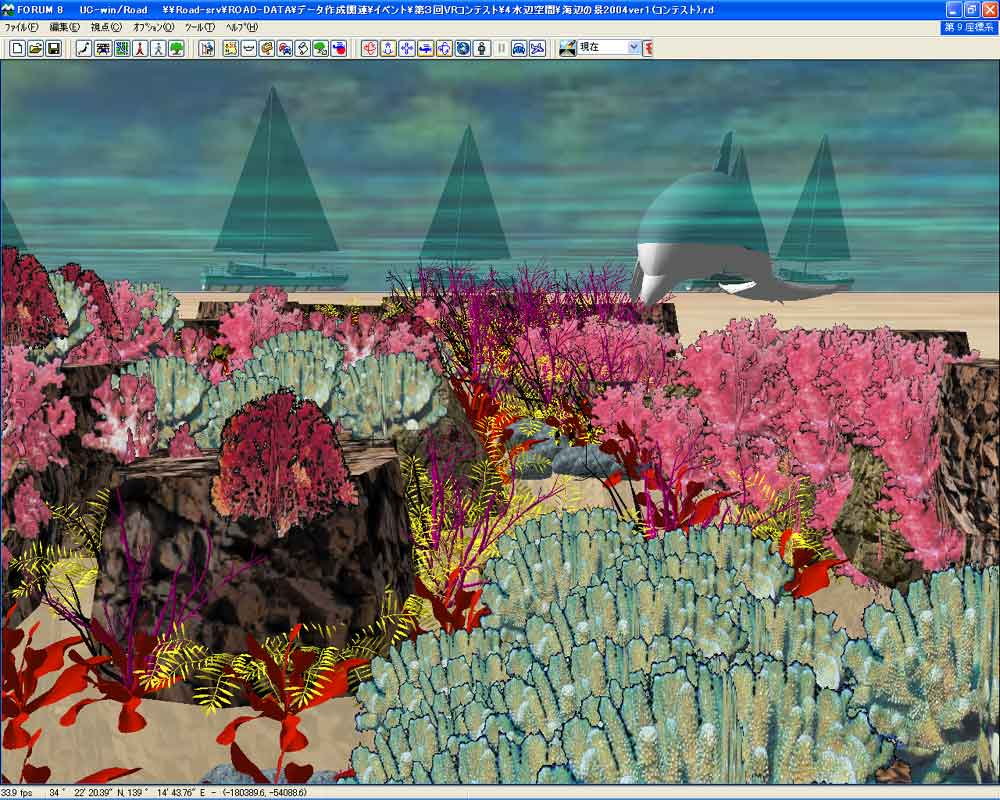The height and width of the screenshot is (800, 1000).
Task: Click the signboard icon in toolbar
Action: [267, 48]
